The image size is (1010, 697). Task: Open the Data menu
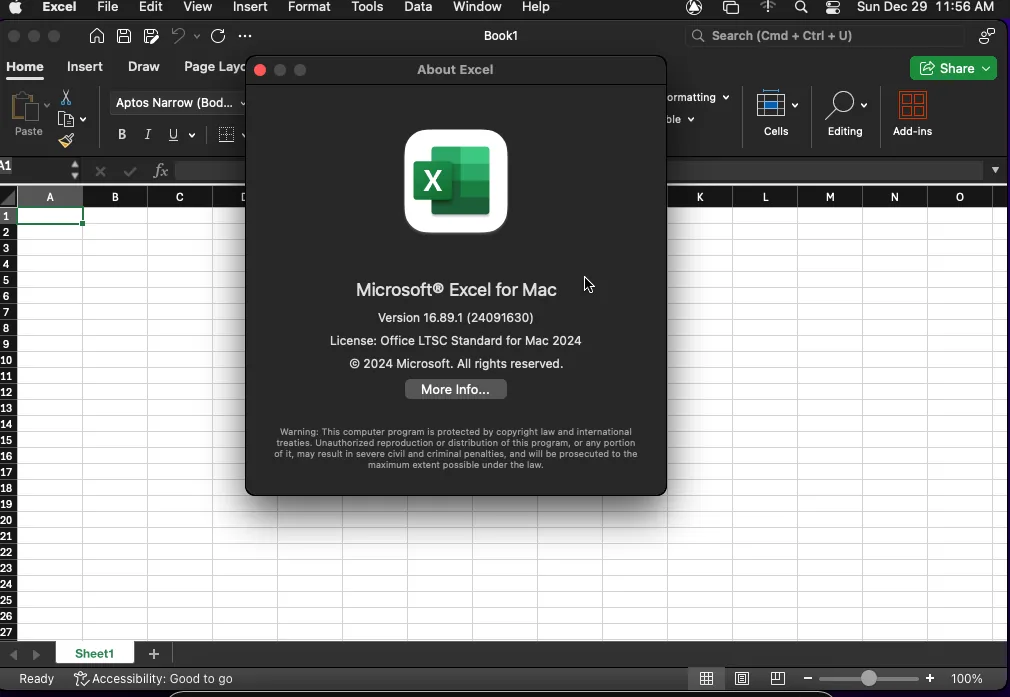(418, 7)
